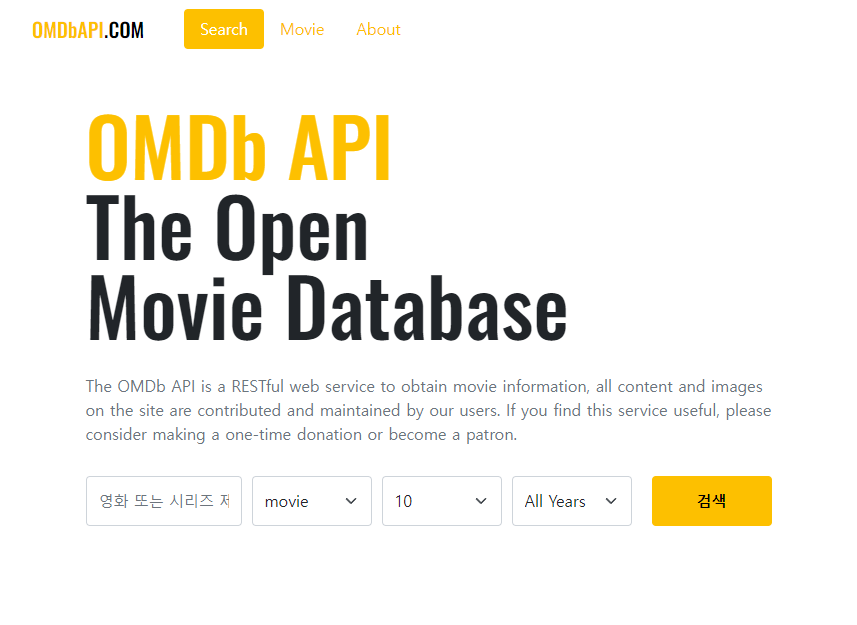Select the Search nav tab
857x625 pixels.
[x=224, y=29]
